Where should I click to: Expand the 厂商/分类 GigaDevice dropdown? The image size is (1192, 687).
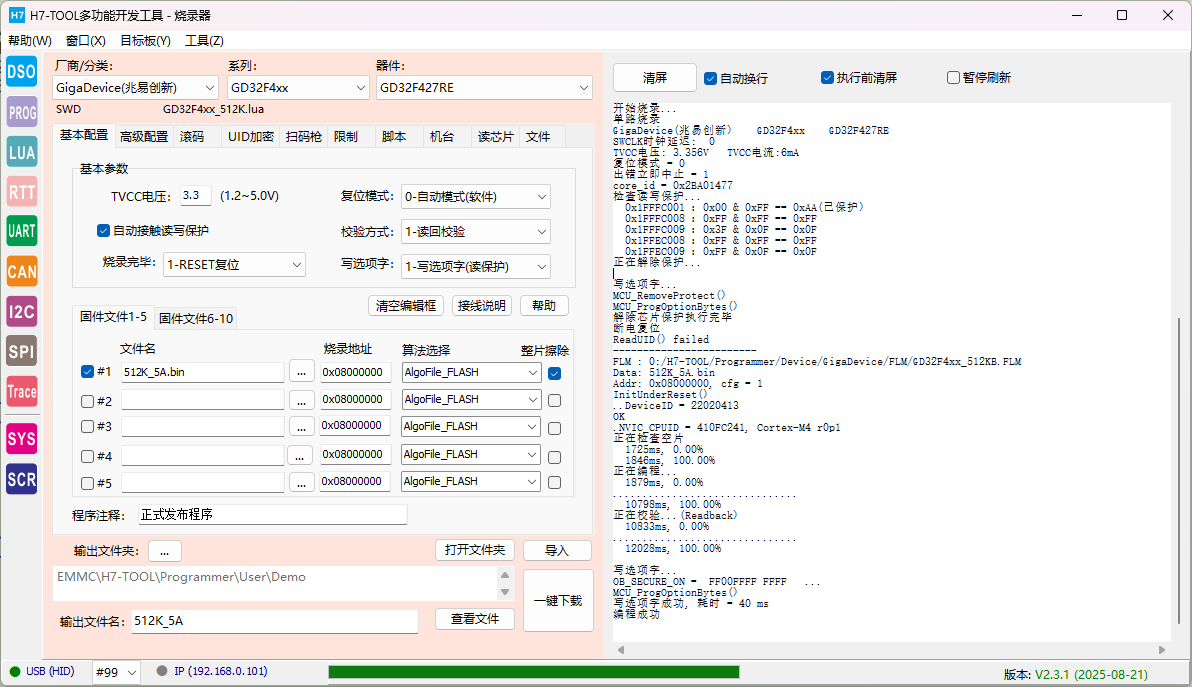(x=136, y=88)
